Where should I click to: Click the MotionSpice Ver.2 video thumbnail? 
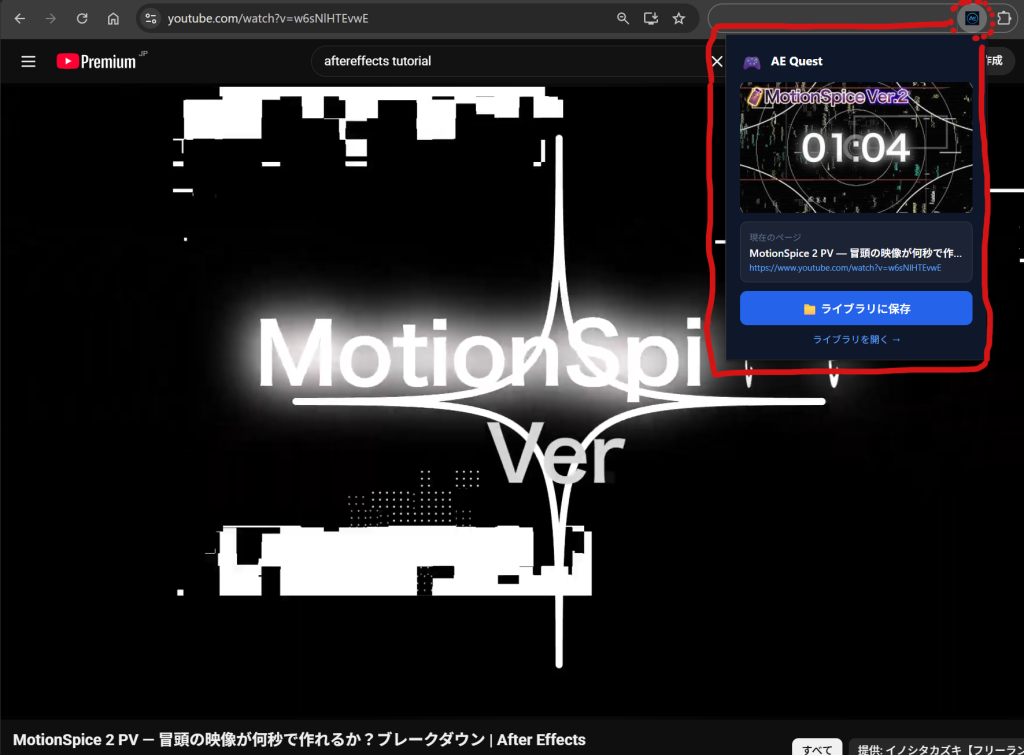(856, 147)
